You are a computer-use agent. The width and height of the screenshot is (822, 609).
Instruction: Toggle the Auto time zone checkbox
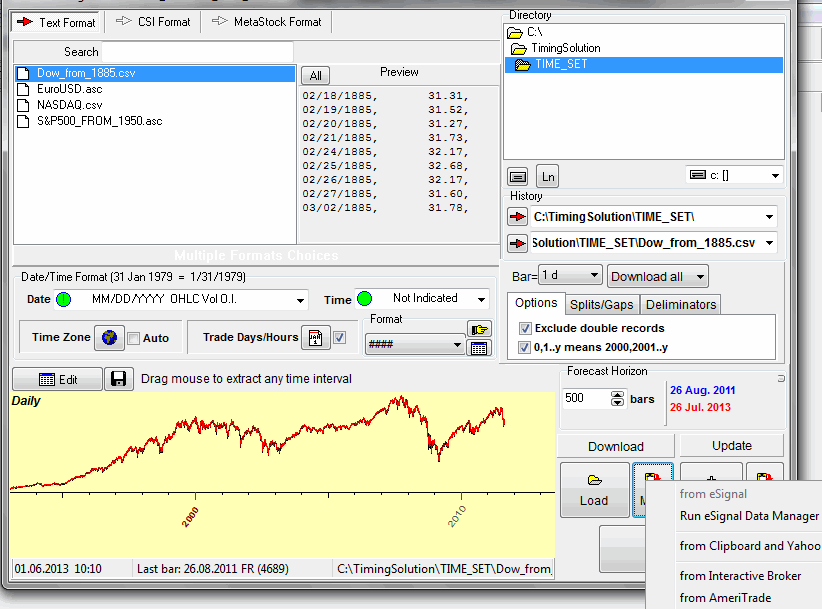pos(134,338)
